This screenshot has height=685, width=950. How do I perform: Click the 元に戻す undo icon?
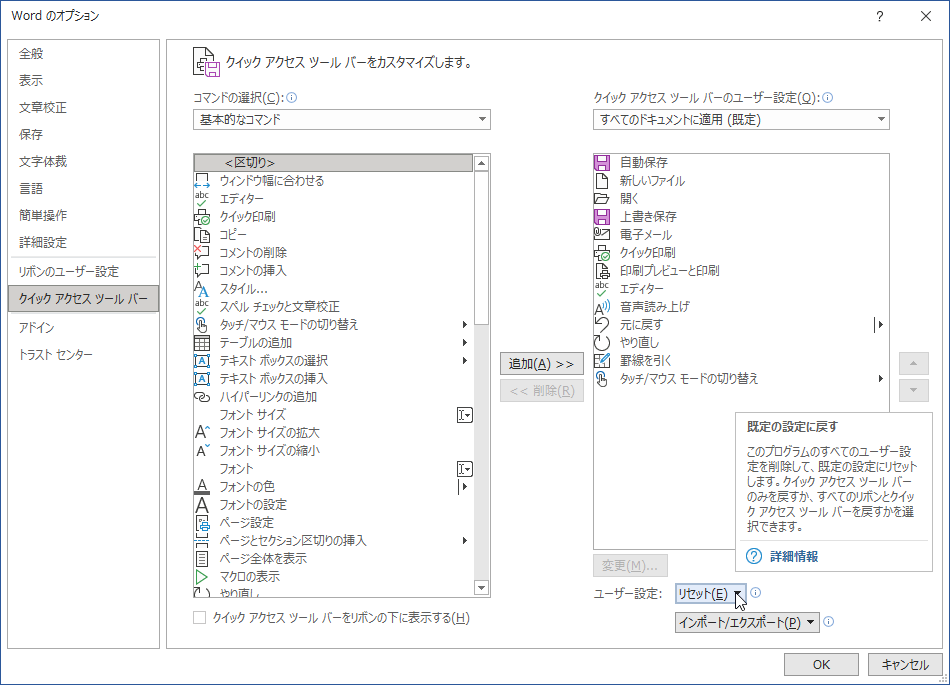(x=602, y=325)
